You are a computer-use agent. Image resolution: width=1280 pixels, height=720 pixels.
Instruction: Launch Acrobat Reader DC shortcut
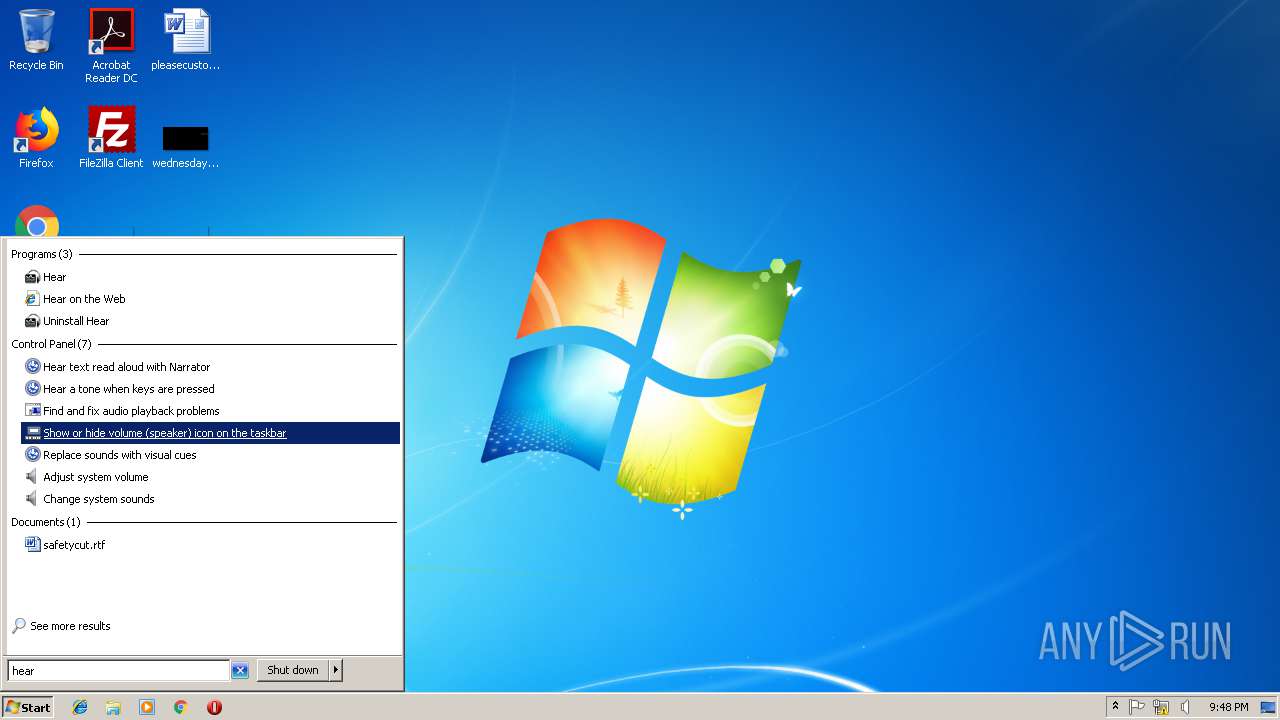pos(111,46)
